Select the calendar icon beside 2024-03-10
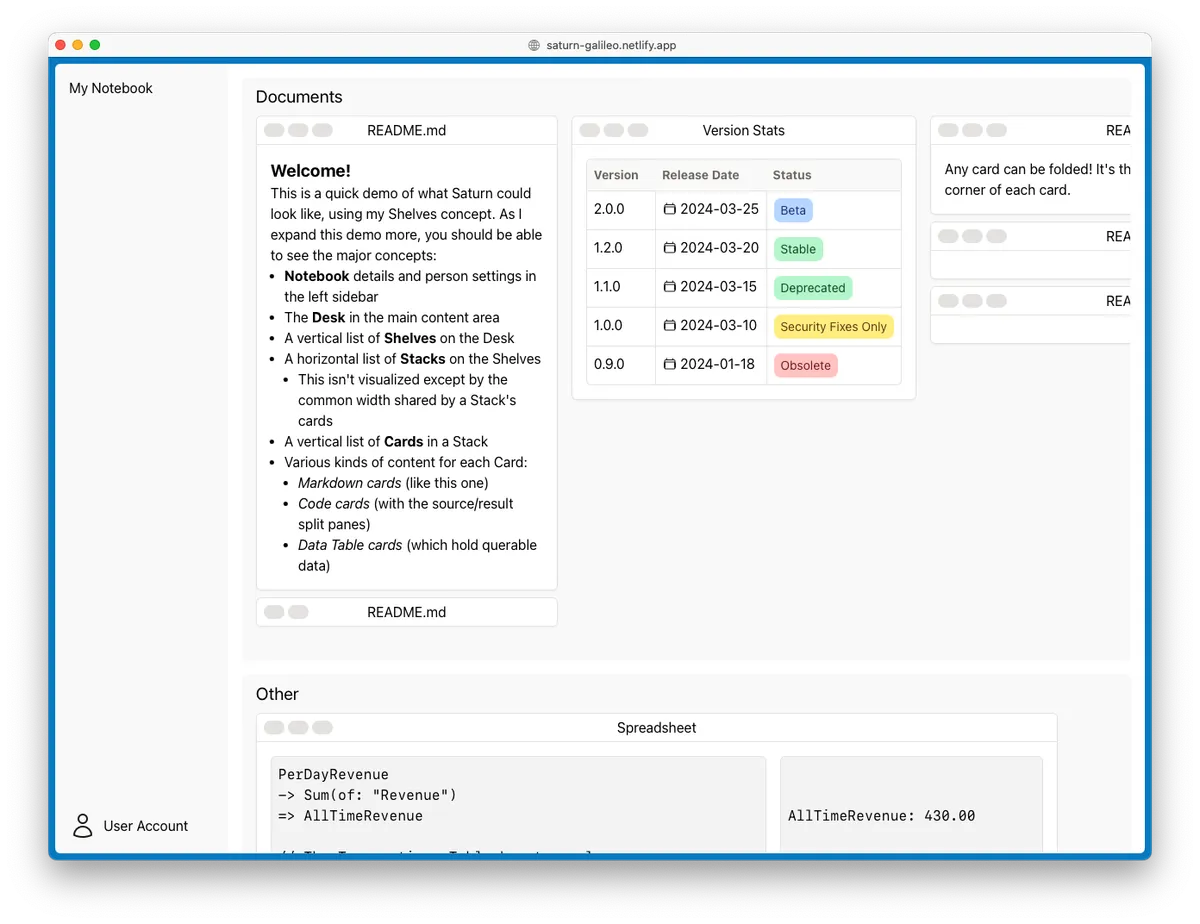The image size is (1200, 924). (670, 326)
